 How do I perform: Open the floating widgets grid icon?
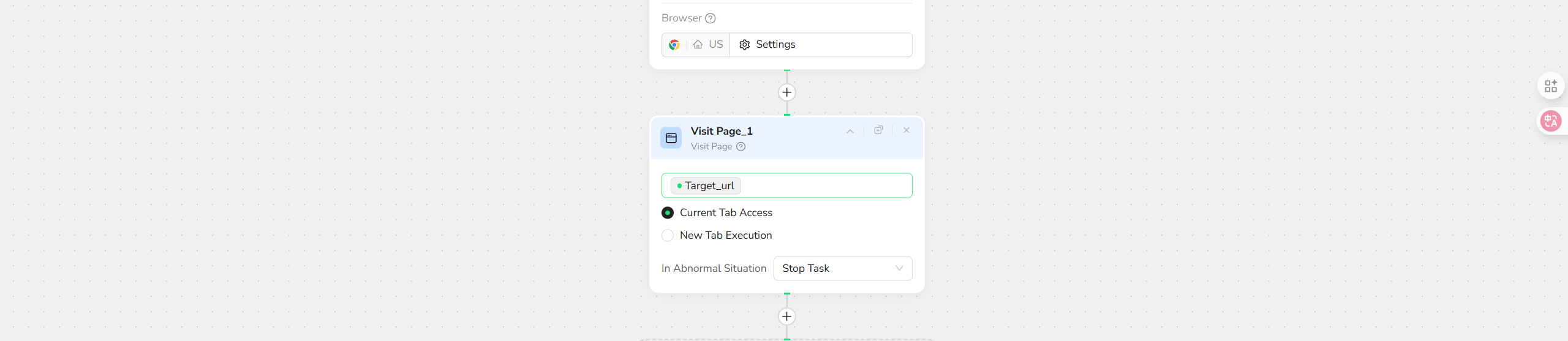tap(1550, 86)
